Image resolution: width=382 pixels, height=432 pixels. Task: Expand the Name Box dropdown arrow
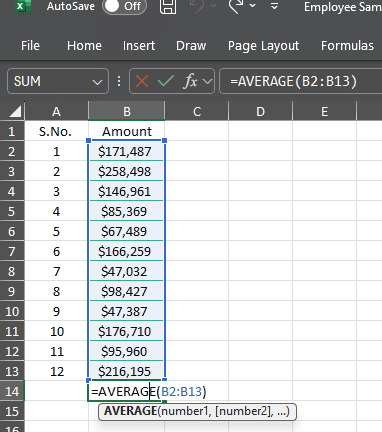(97, 82)
